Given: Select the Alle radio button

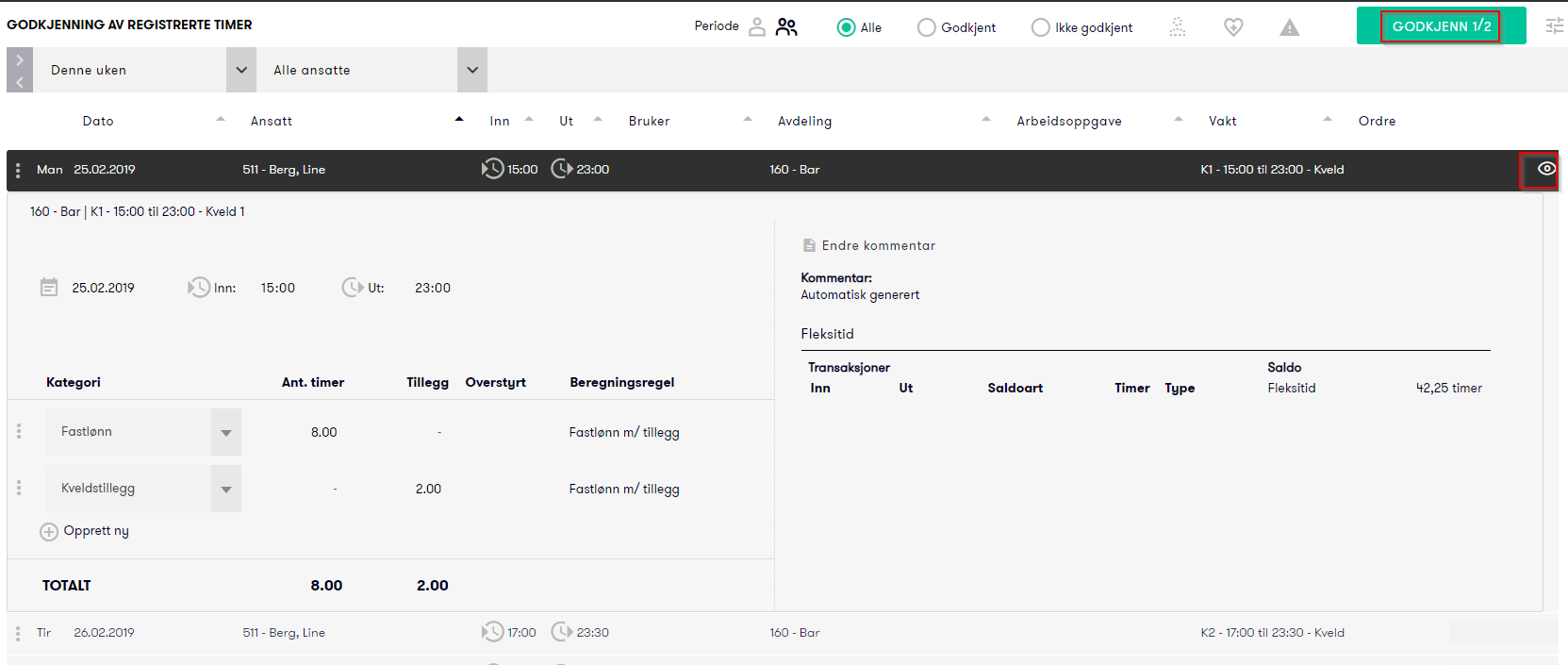Looking at the screenshot, I should (x=846, y=27).
